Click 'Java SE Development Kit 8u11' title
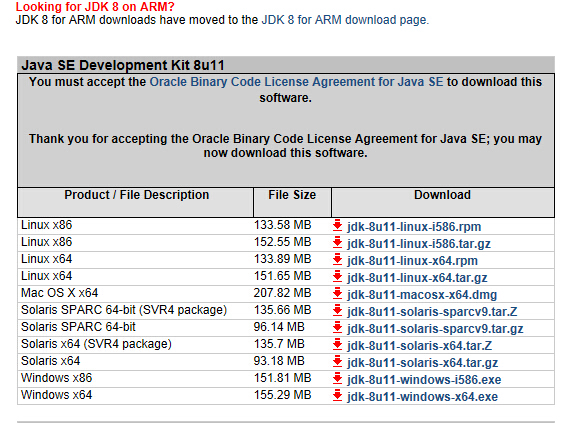 pos(123,65)
